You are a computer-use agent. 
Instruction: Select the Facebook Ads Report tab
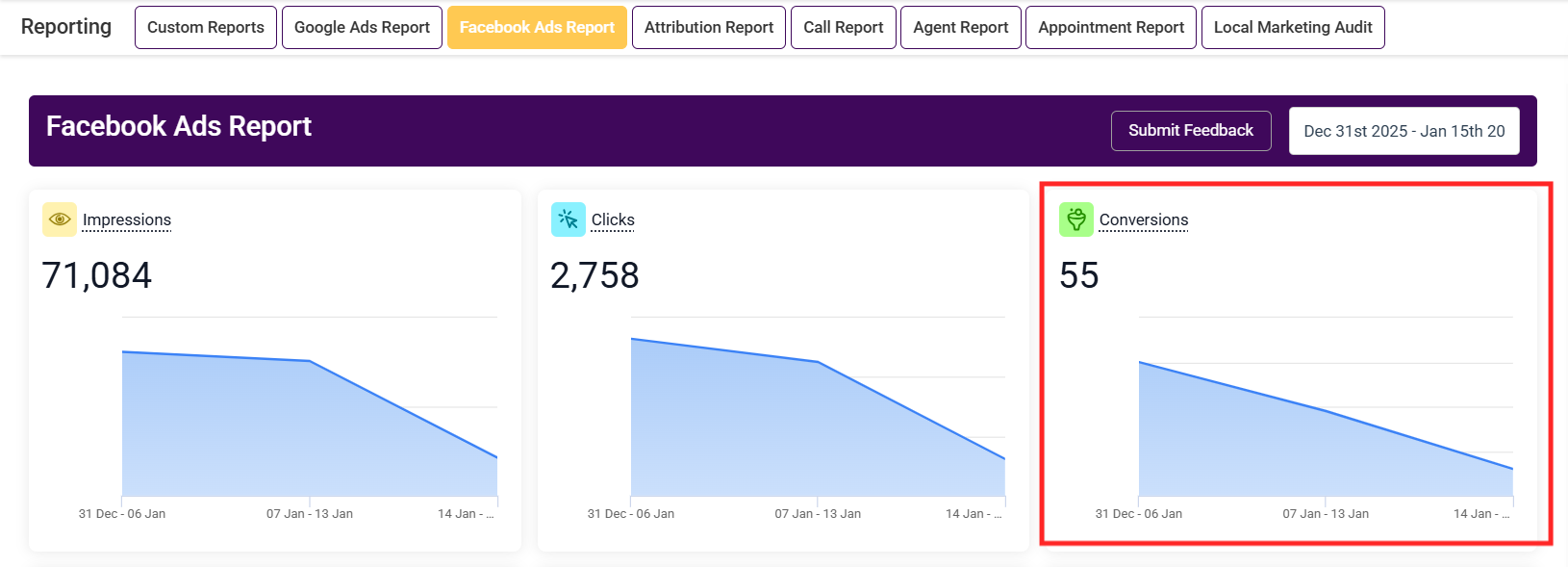pyautogui.click(x=537, y=27)
